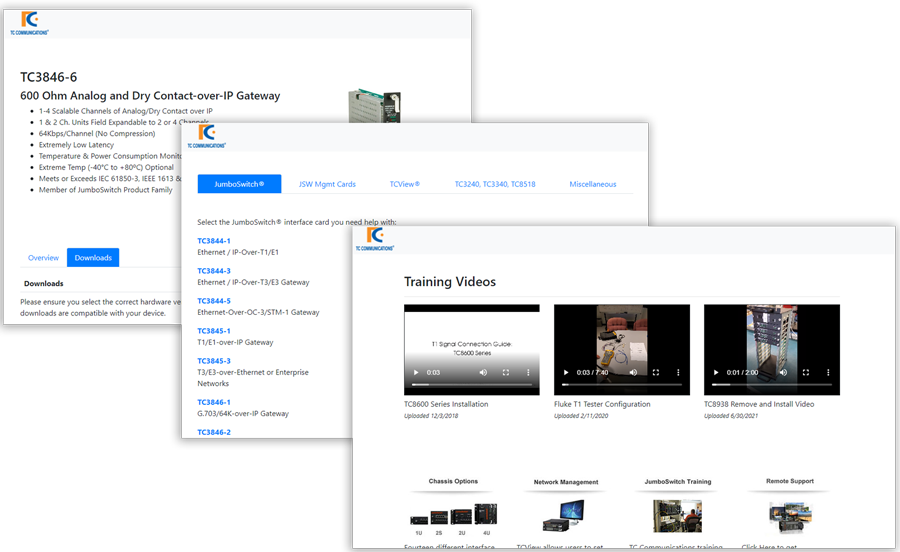Screen dimensions: 900x552
Task: Seek on TC8600 Series Installation progress bar
Action: [472, 384]
